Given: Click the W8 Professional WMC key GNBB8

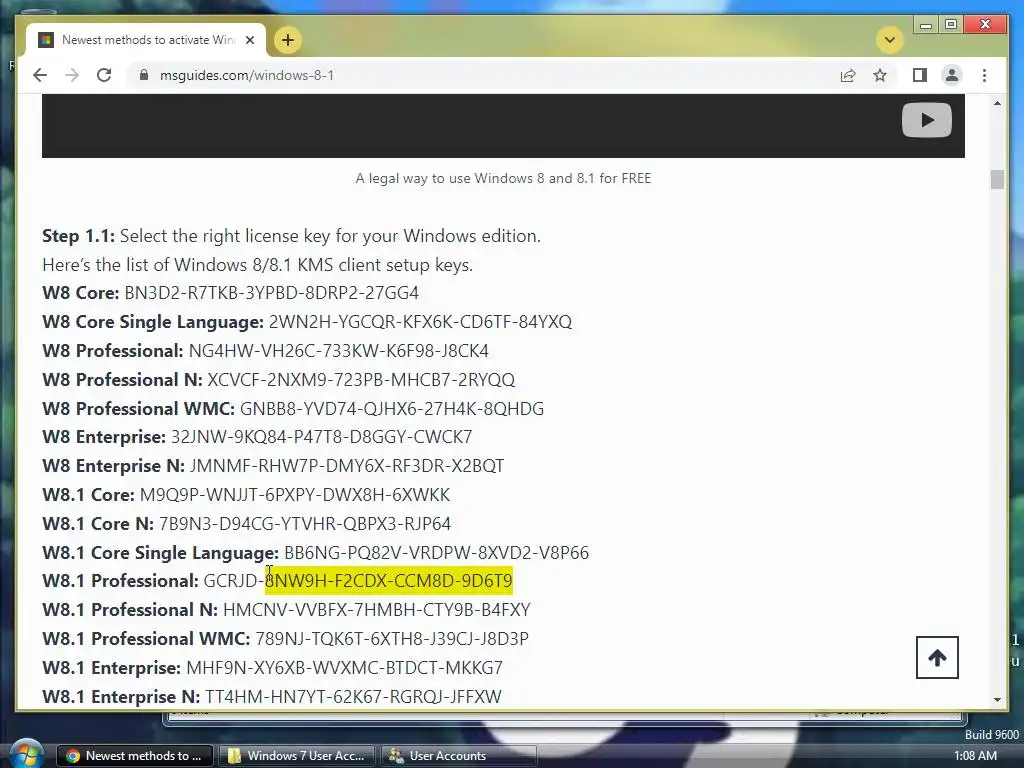Looking at the screenshot, I should coord(392,409).
